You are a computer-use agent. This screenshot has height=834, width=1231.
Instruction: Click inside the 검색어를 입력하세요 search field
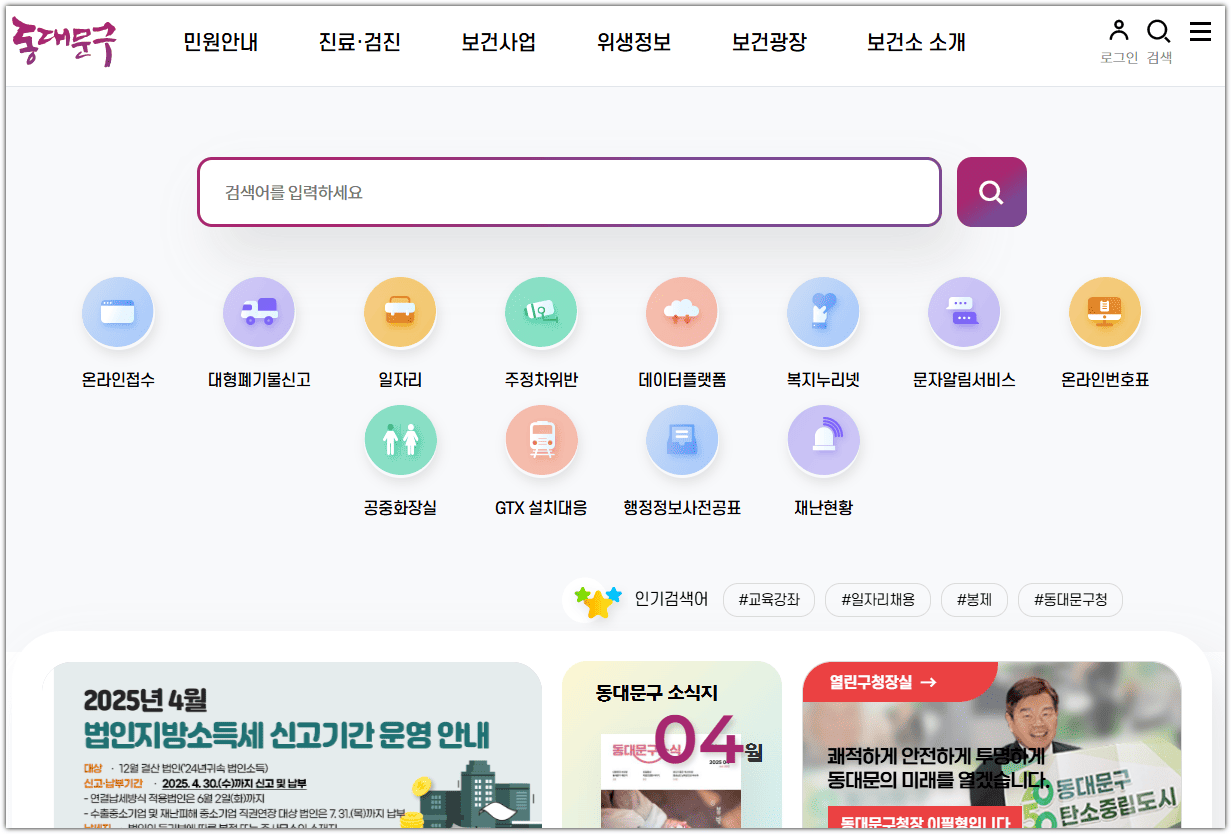[x=569, y=192]
